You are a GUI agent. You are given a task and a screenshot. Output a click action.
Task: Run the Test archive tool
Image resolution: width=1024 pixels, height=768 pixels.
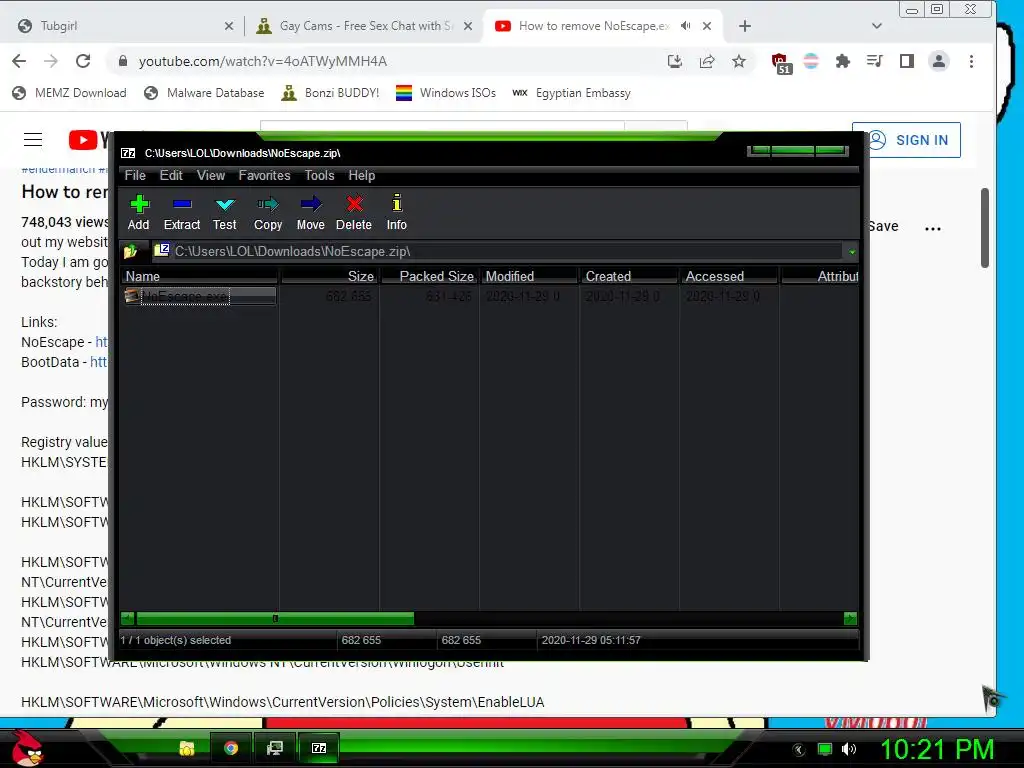[x=225, y=213]
